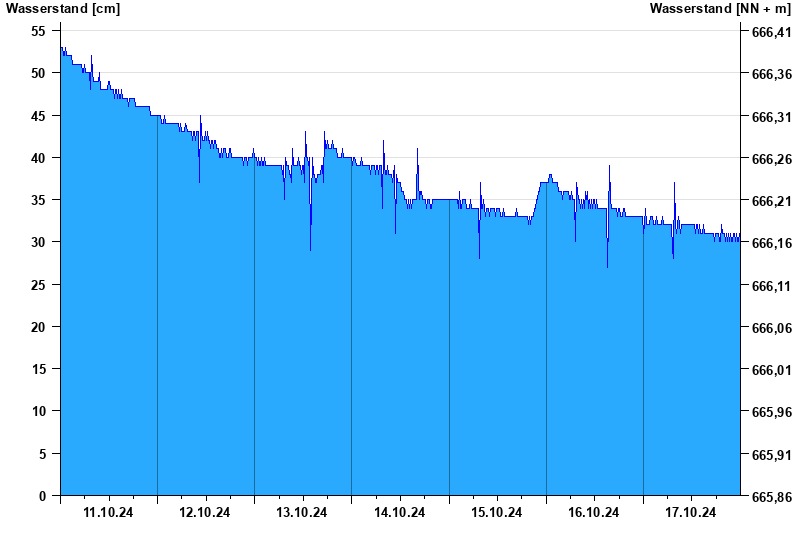Click the date label 16.10.24
The height and width of the screenshot is (550, 800).
(593, 512)
